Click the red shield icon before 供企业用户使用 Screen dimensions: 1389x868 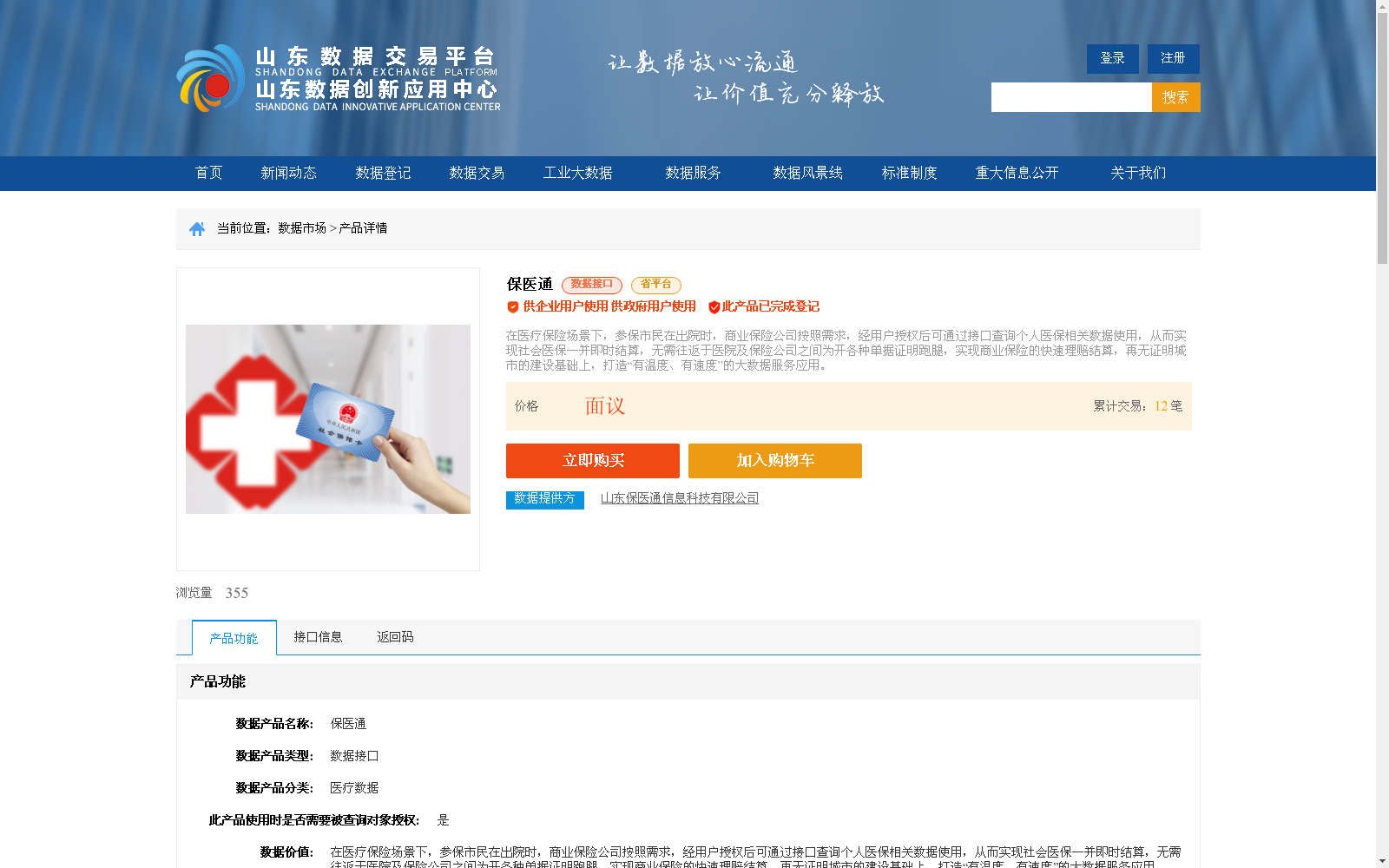pyautogui.click(x=513, y=306)
